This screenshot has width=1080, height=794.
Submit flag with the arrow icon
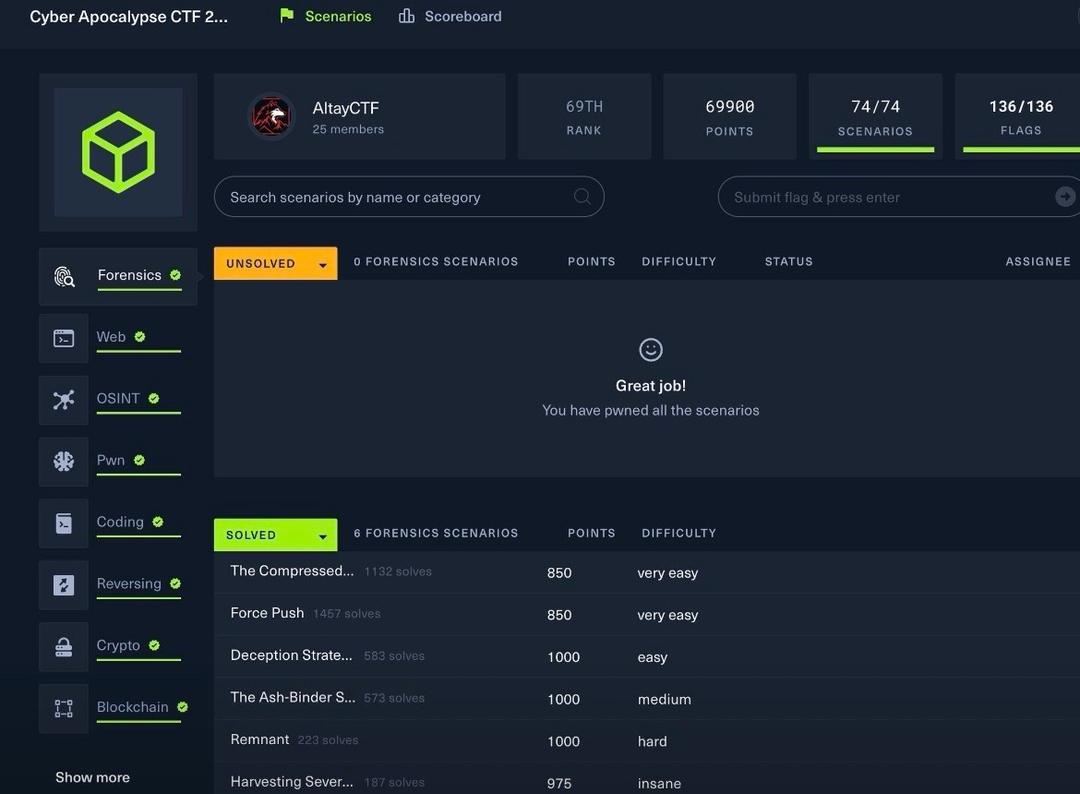1065,197
